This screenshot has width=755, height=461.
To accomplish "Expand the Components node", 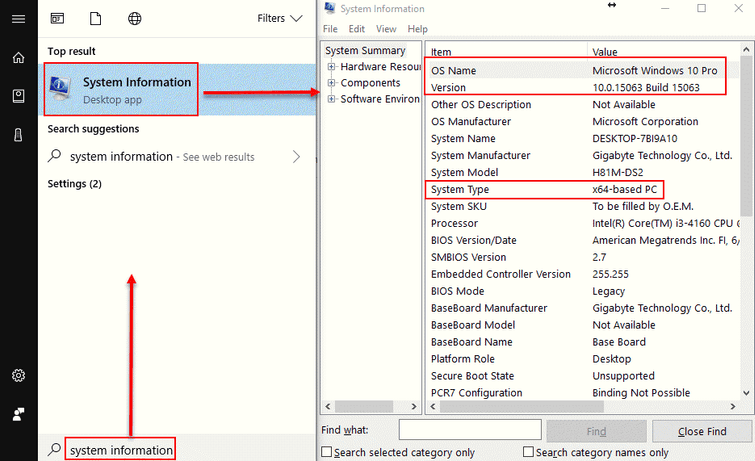I will coord(331,83).
